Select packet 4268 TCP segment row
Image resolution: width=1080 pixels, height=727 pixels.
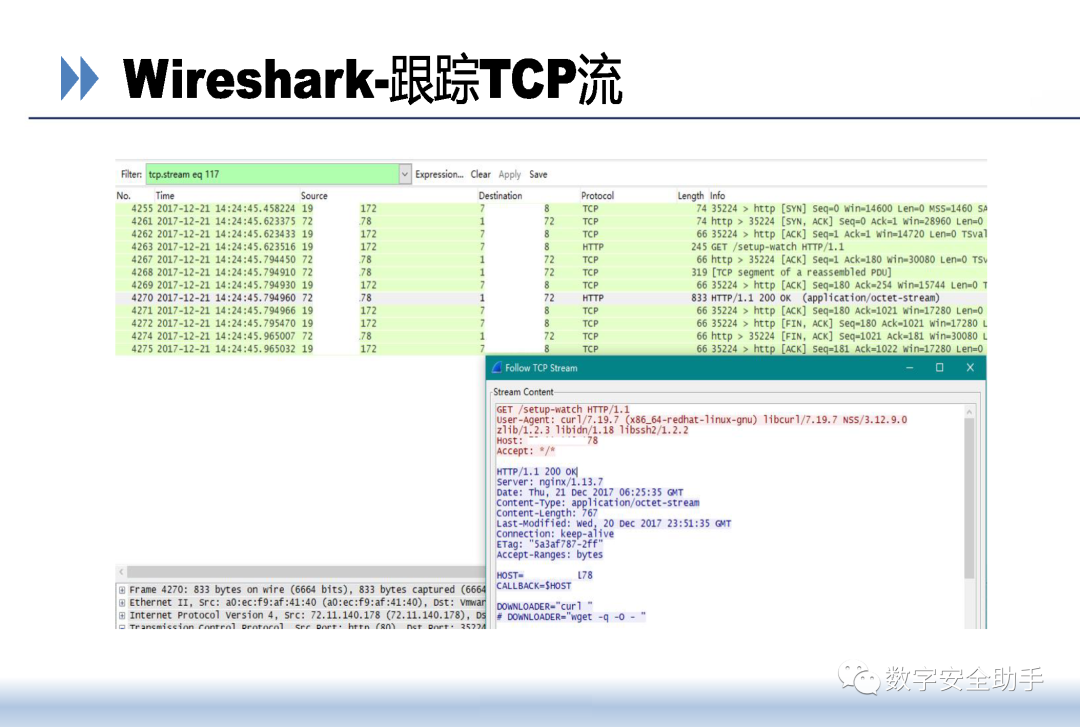pyautogui.click(x=551, y=272)
